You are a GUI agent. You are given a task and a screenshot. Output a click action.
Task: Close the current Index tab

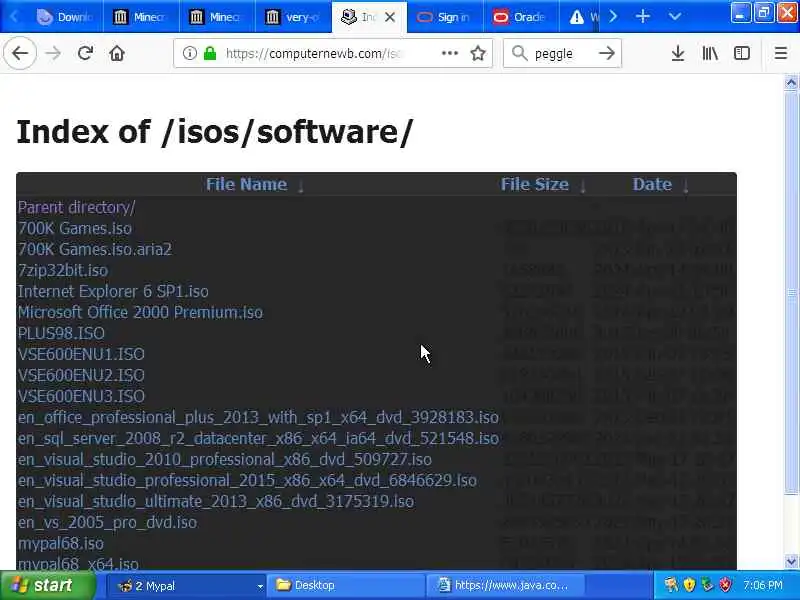pyautogui.click(x=390, y=17)
